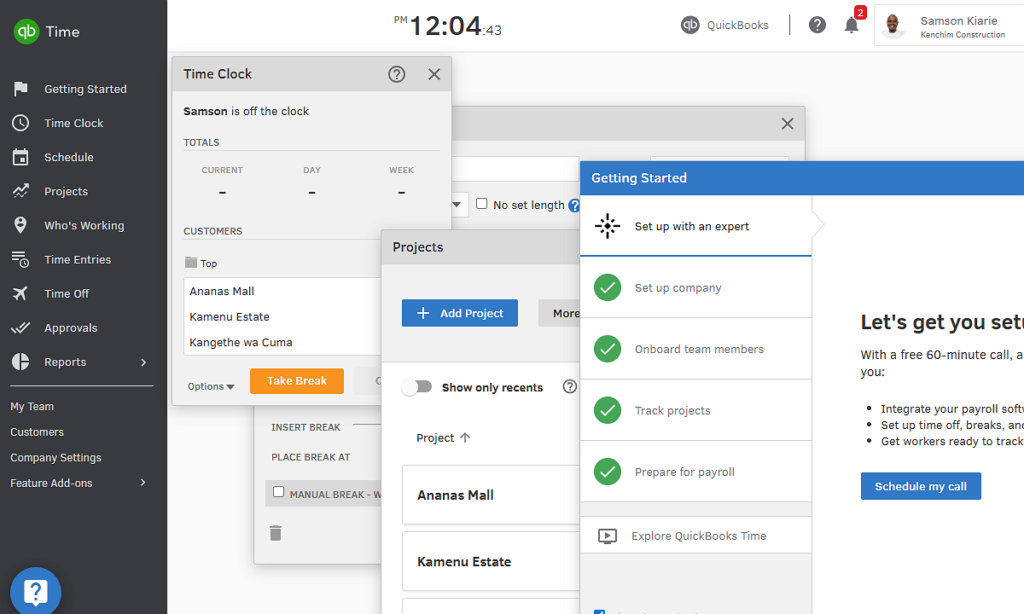
Task: Open Explore QuickBooks Time
Action: click(696, 536)
